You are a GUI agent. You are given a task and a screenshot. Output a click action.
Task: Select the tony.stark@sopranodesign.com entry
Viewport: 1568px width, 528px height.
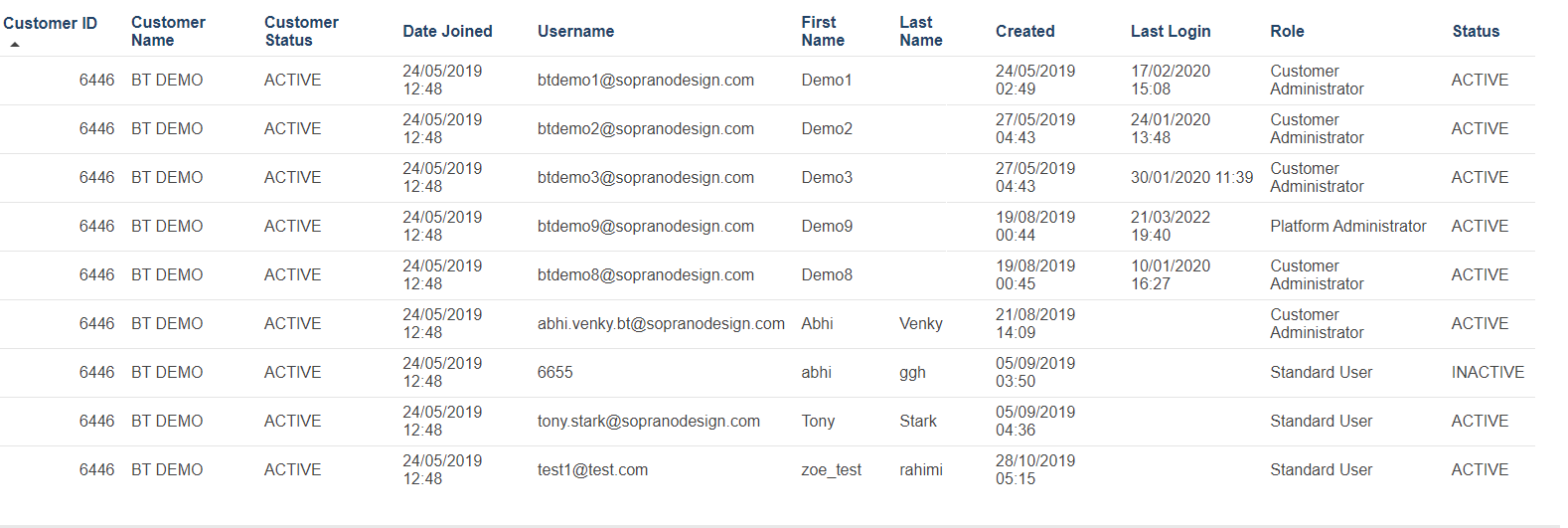click(648, 421)
